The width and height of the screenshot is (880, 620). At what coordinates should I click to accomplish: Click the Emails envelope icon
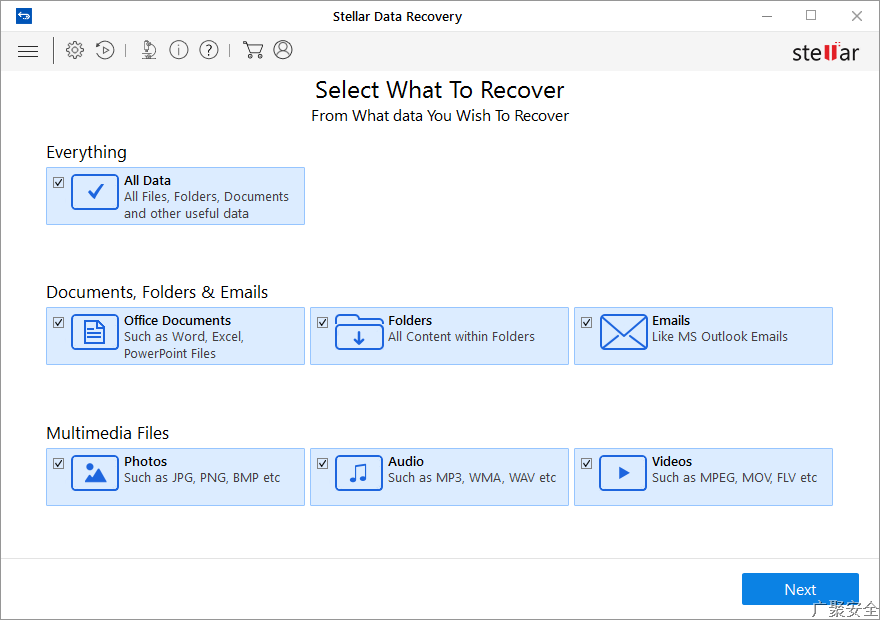click(x=623, y=332)
